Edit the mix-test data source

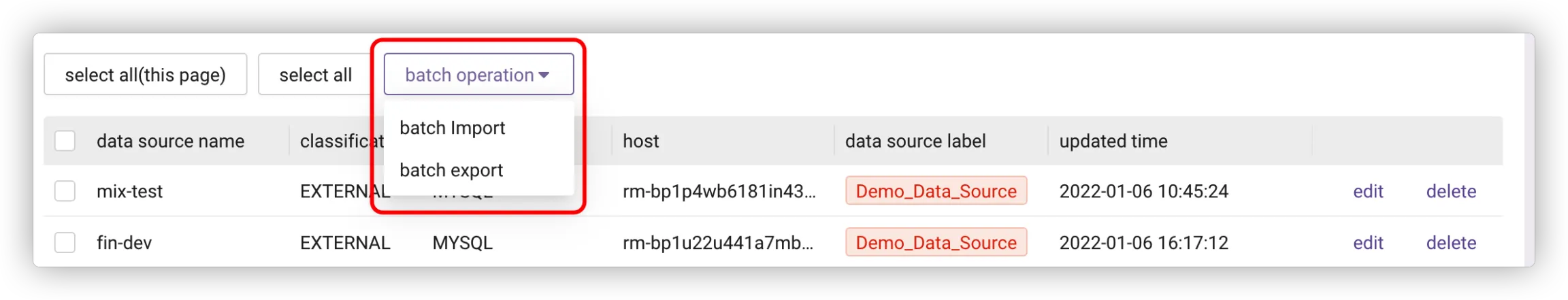tap(1368, 191)
